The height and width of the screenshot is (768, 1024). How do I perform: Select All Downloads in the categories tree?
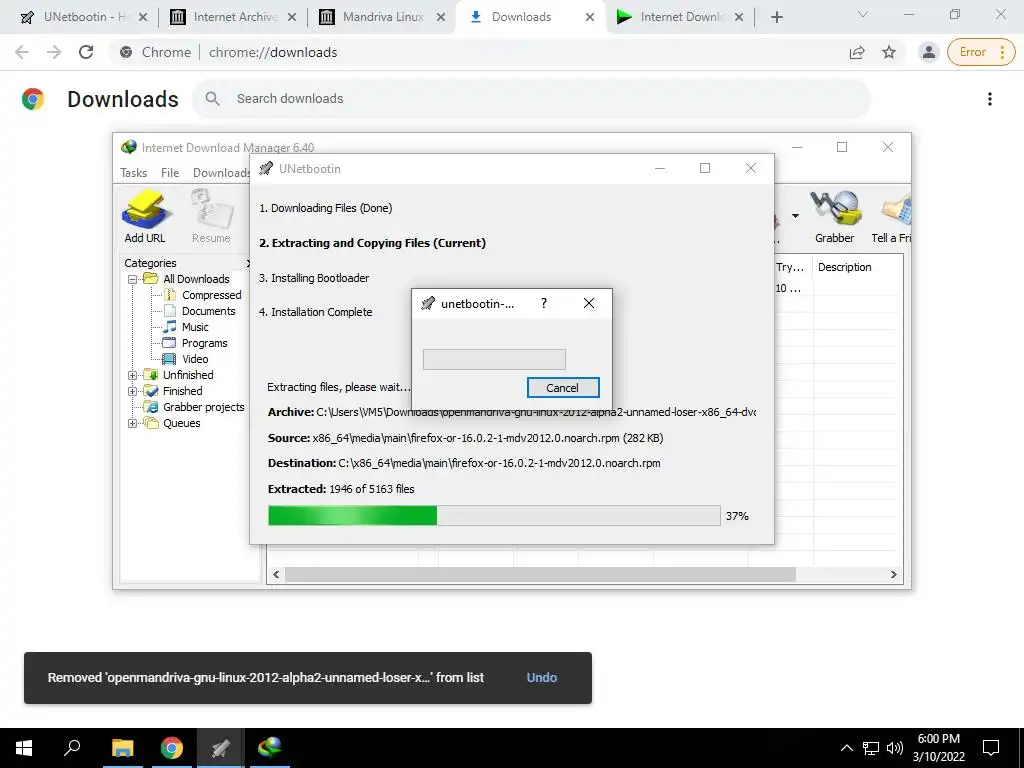(x=196, y=279)
